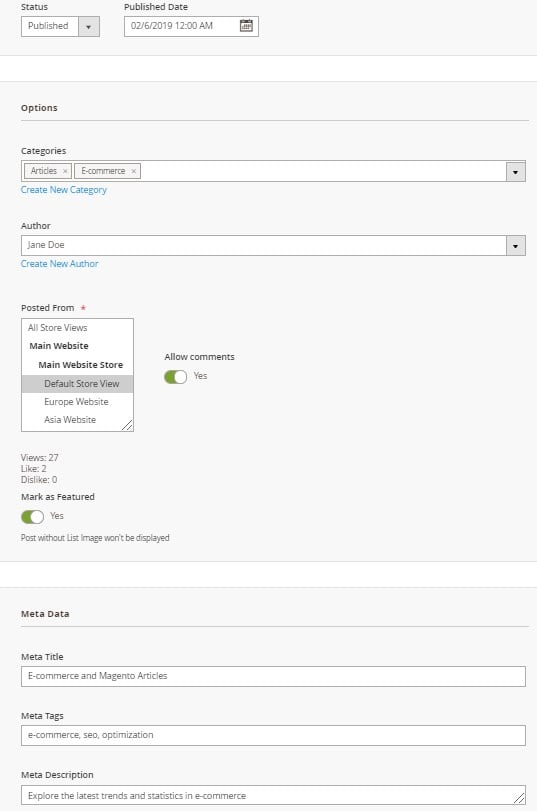Image resolution: width=537 pixels, height=811 pixels.
Task: Remove the E-commerce category tag
Action: click(133, 171)
